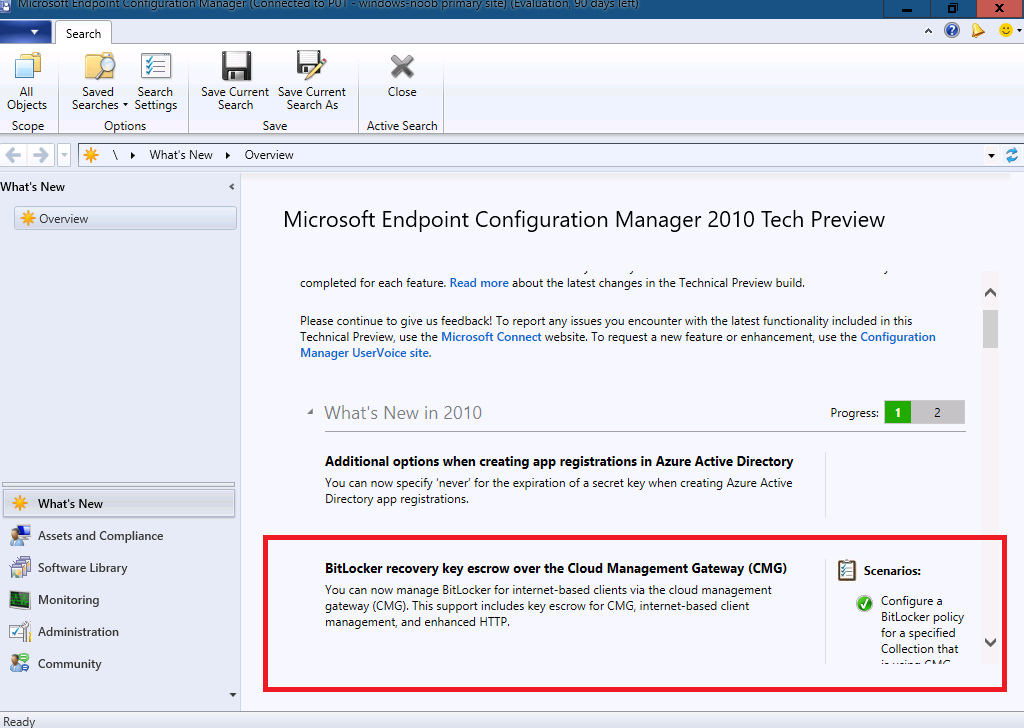Screen dimensions: 1024x728
Task: Click the smiley dropdown arrow
Action: pos(1019,31)
